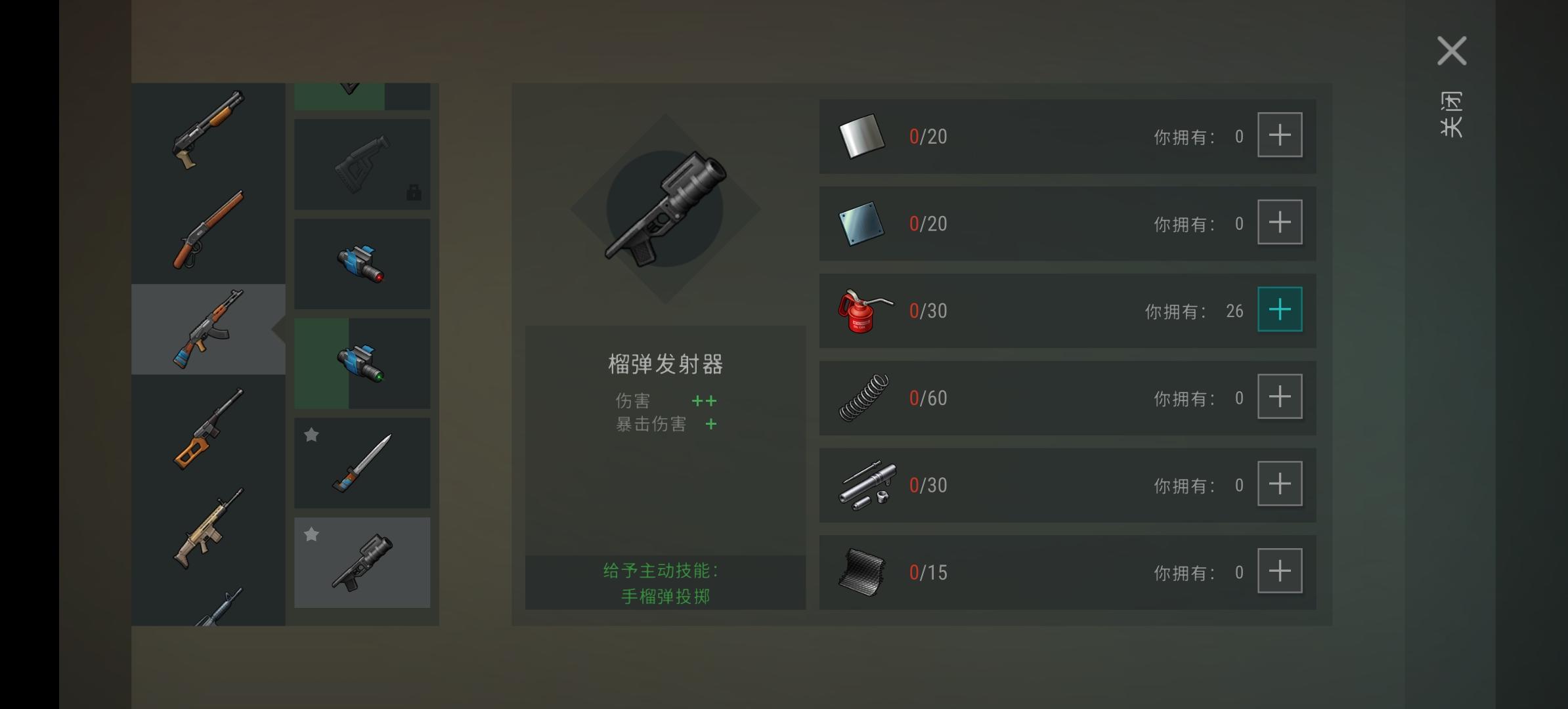Screen dimensions: 1568x709
Task: Add aluminum plates with plus button
Action: (1280, 135)
